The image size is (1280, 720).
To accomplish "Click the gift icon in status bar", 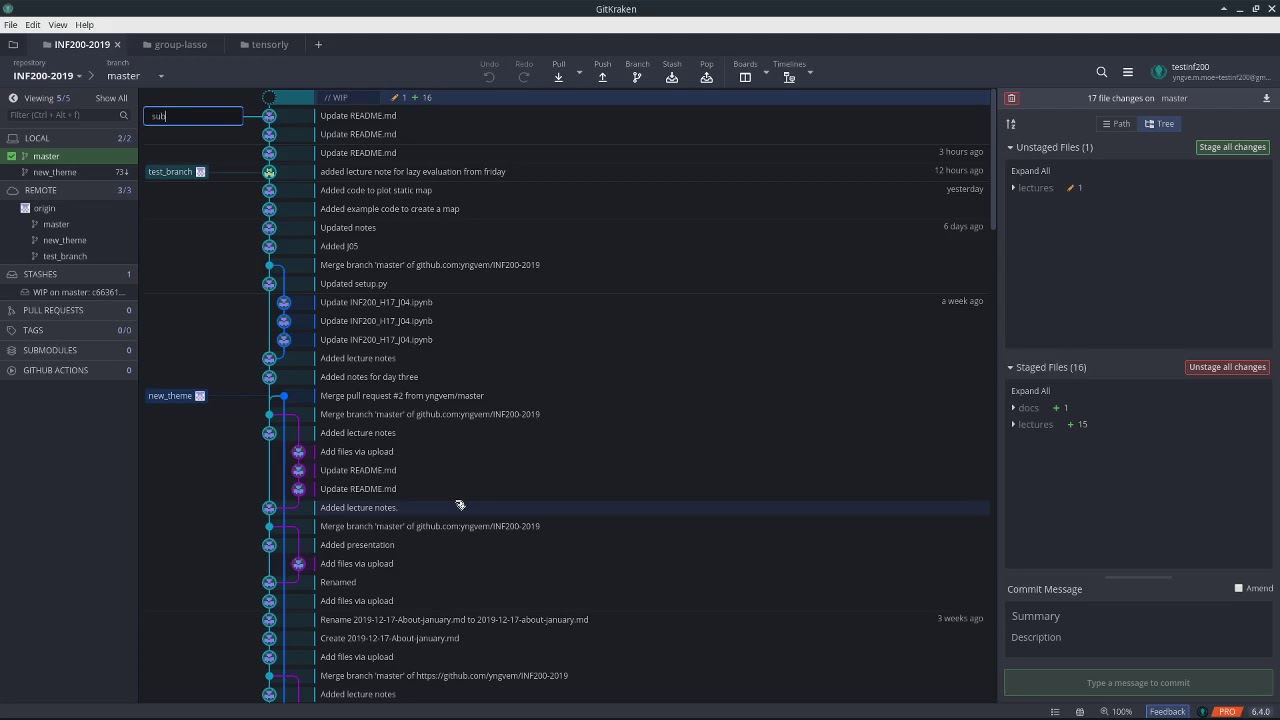I will pos(1080,712).
